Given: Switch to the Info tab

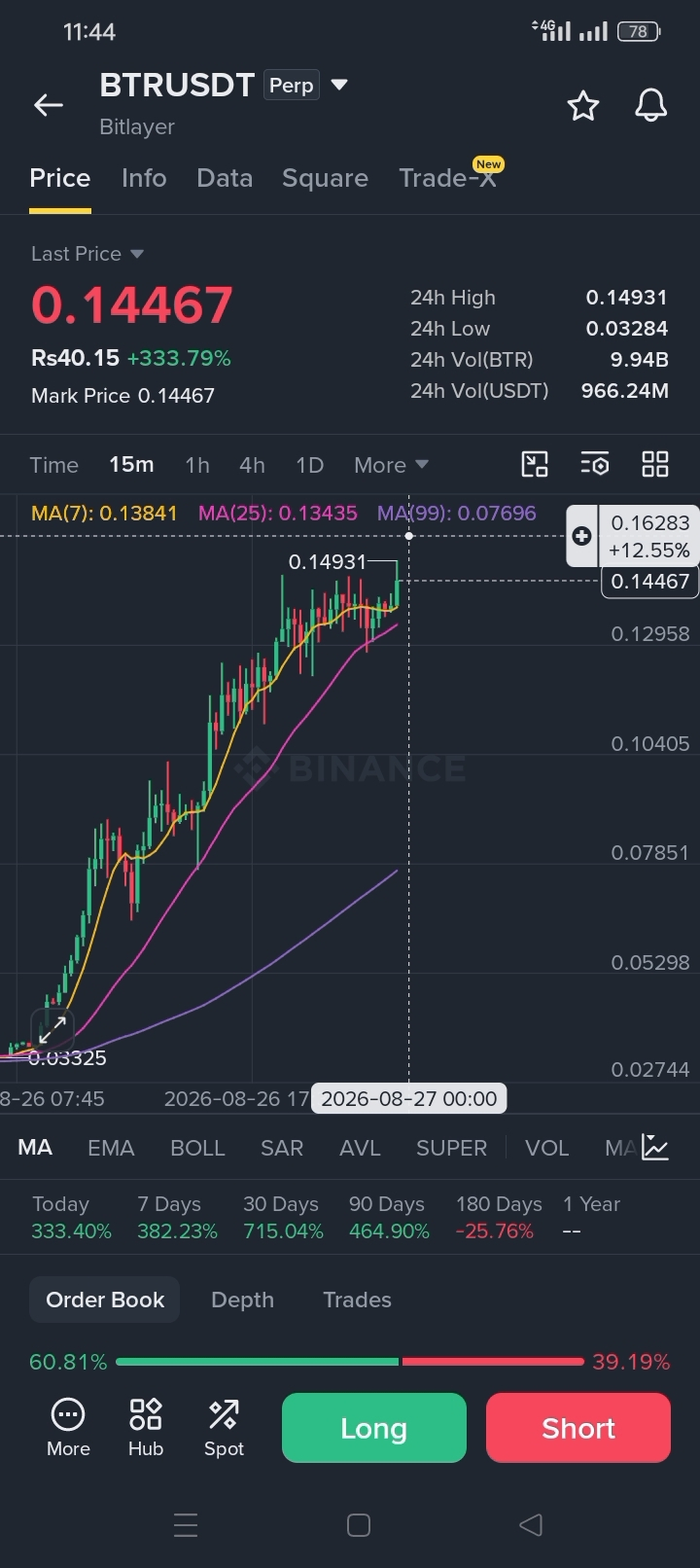Looking at the screenshot, I should 144,178.
